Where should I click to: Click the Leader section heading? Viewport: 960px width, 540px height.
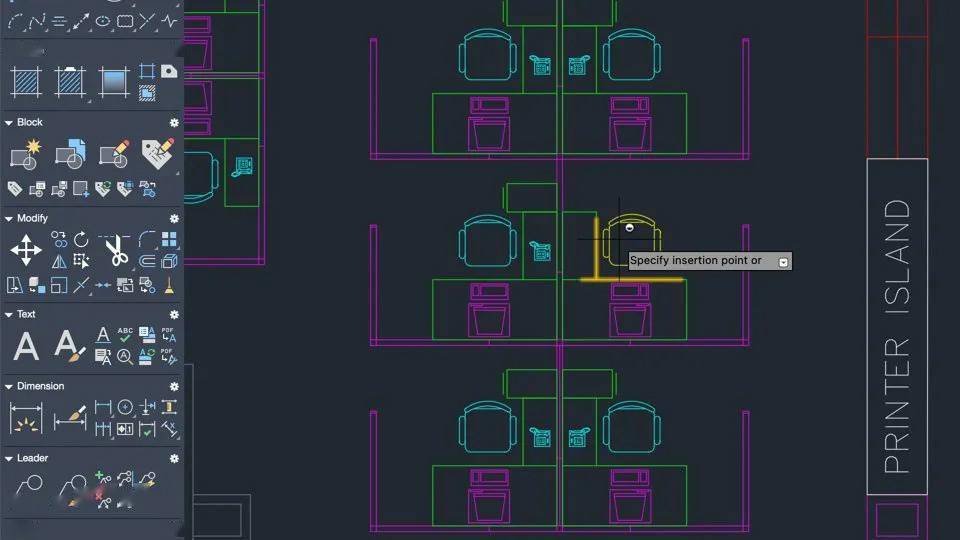point(32,458)
